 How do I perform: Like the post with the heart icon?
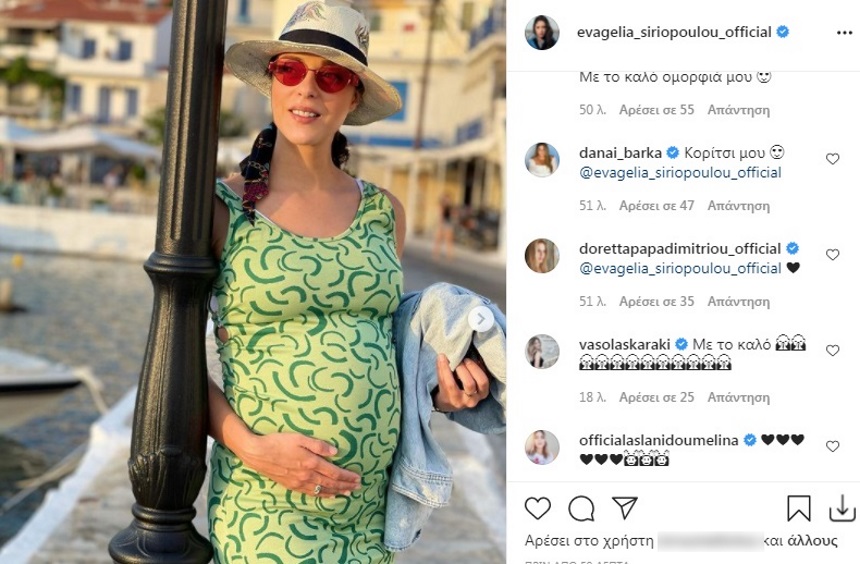538,508
